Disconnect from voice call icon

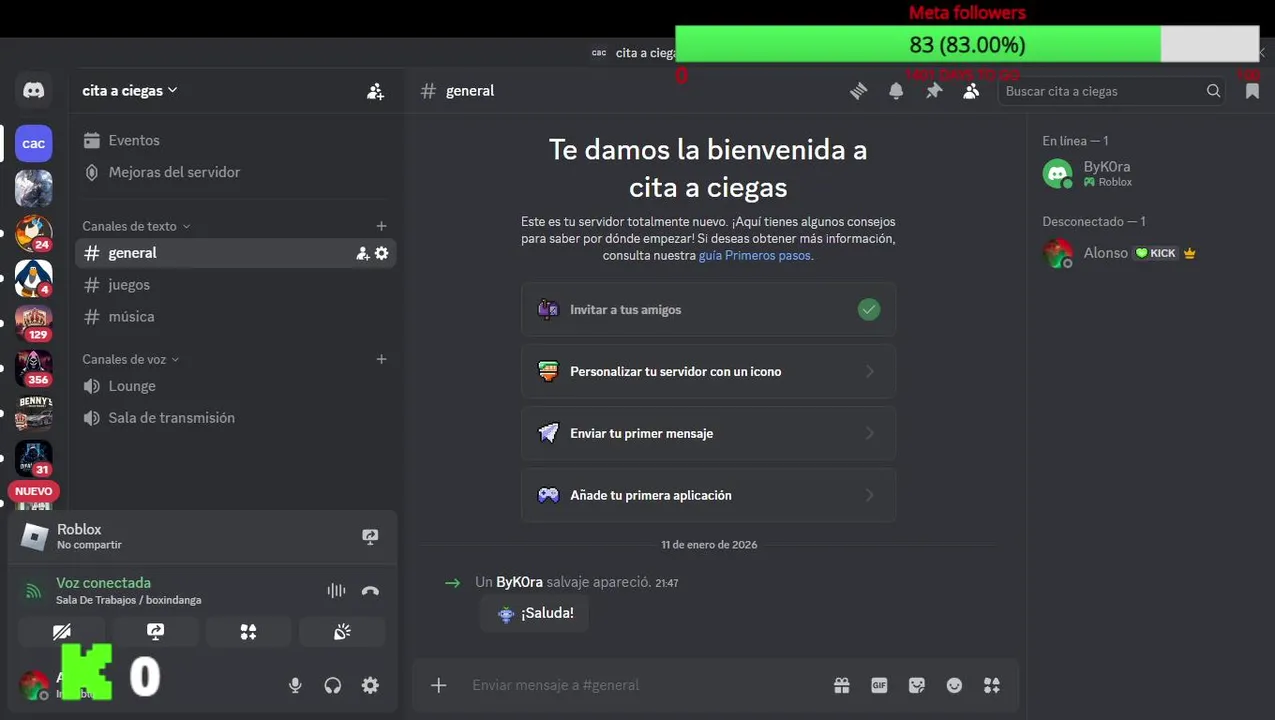[x=370, y=591]
